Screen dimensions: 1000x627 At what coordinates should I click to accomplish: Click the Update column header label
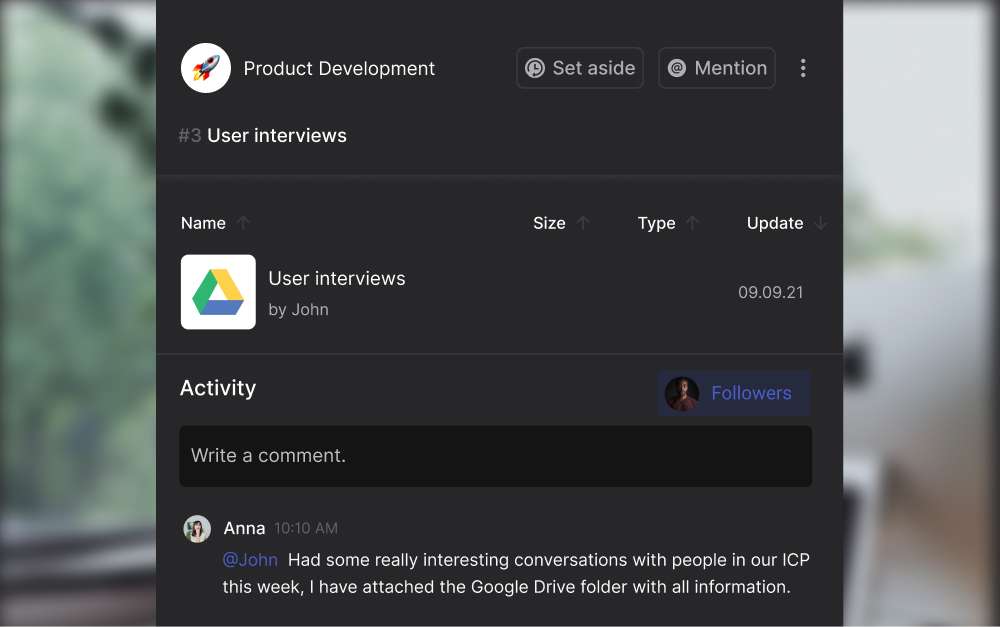pos(775,223)
